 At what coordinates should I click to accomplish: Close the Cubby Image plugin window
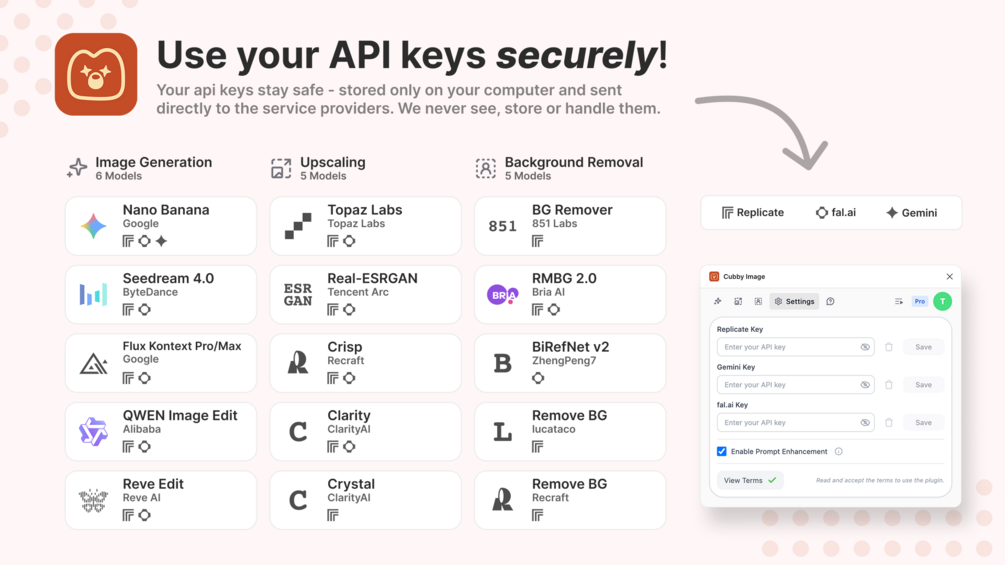point(949,277)
